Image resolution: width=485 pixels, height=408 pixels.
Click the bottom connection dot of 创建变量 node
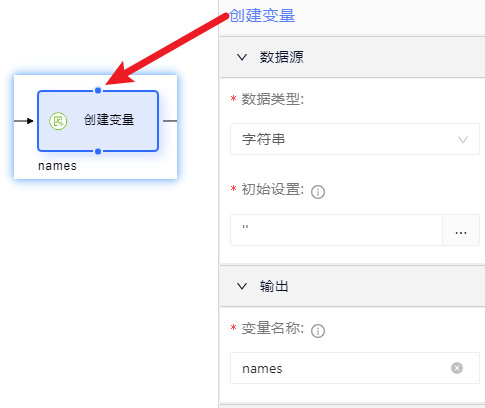pyautogui.click(x=98, y=151)
